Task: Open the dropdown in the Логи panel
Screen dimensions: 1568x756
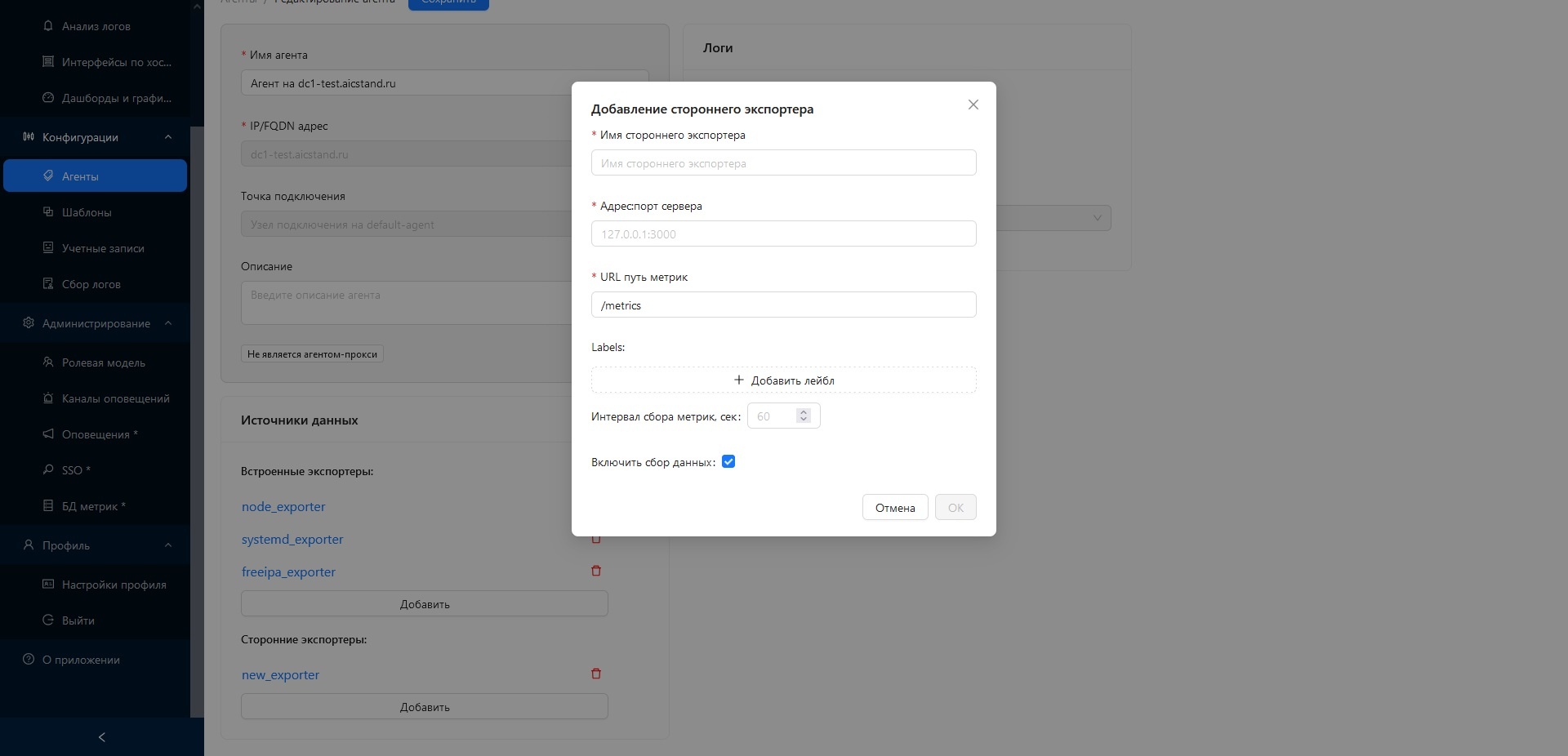Action: [x=1097, y=217]
